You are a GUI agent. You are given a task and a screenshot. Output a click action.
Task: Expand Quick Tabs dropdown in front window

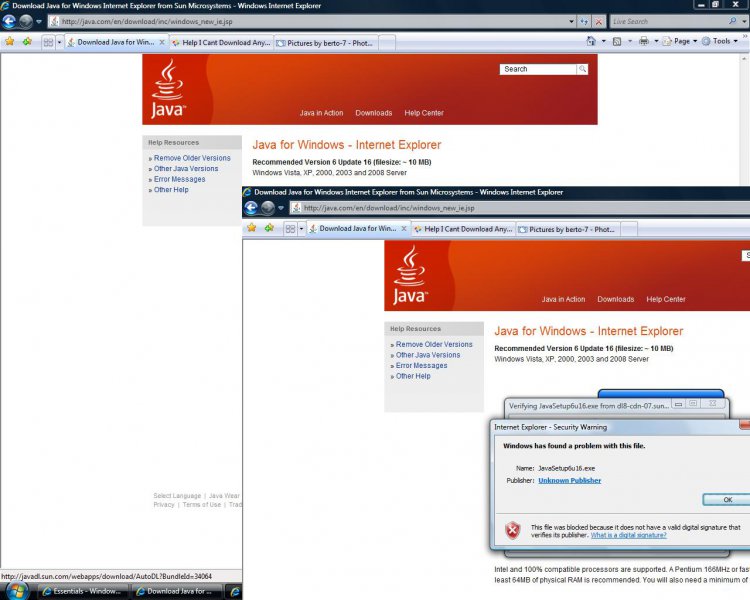pos(301,229)
